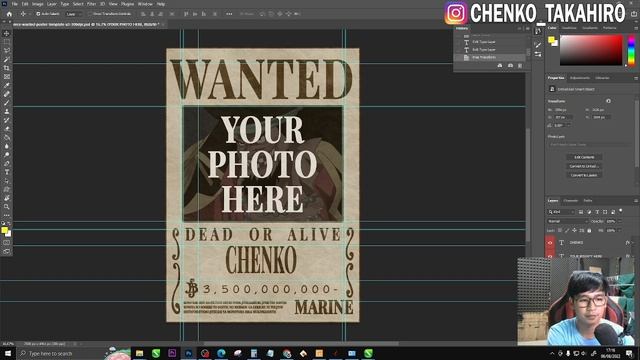Click the yellow foreground color swatch in toolbar
The image size is (640, 360).
tap(4, 231)
